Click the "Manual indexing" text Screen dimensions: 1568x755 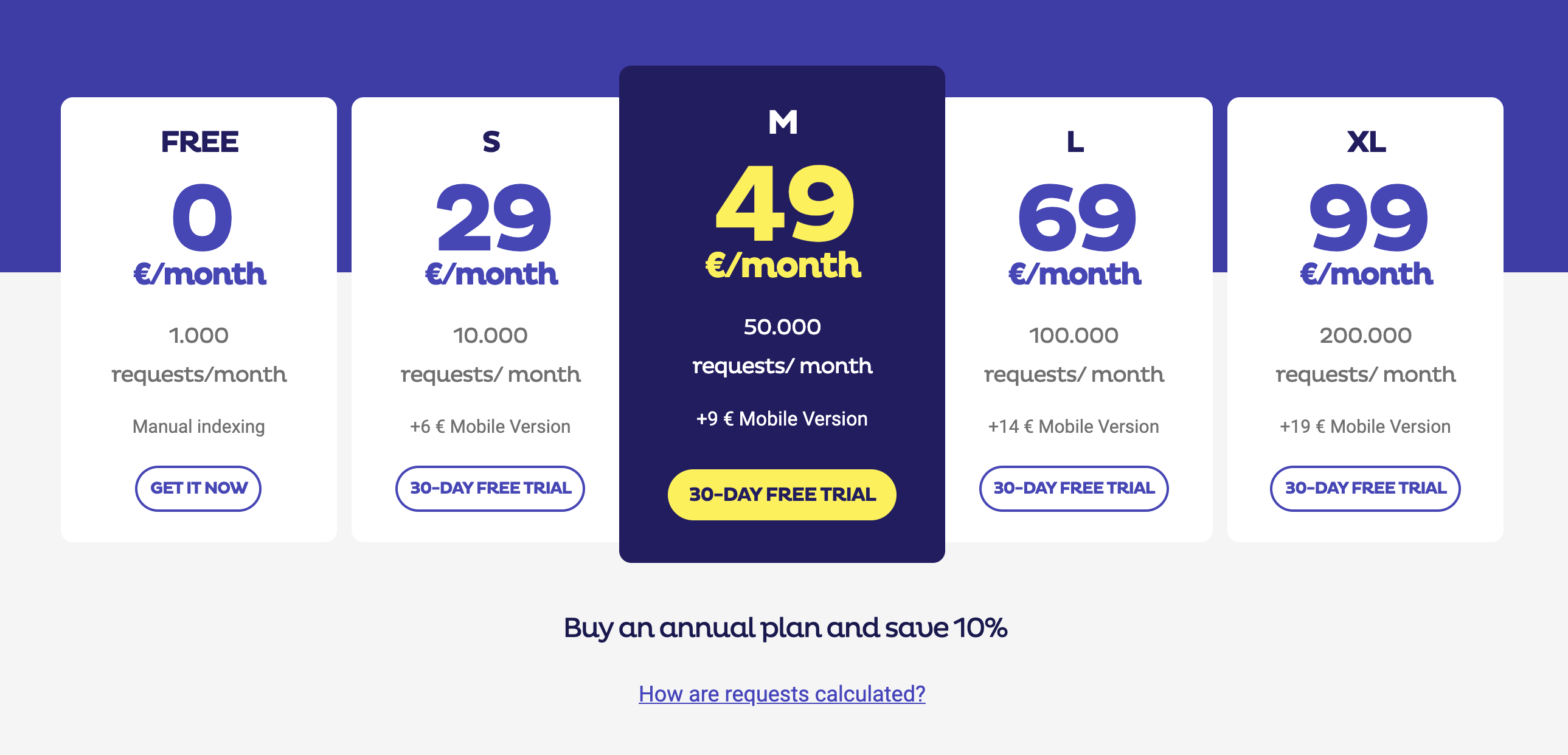point(198,426)
